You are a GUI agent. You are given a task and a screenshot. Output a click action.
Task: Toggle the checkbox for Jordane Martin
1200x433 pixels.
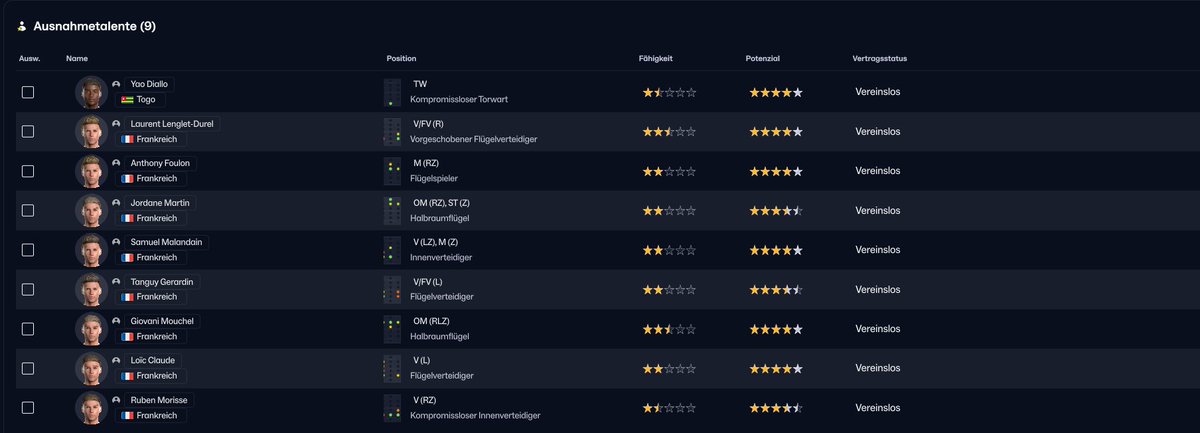point(28,210)
